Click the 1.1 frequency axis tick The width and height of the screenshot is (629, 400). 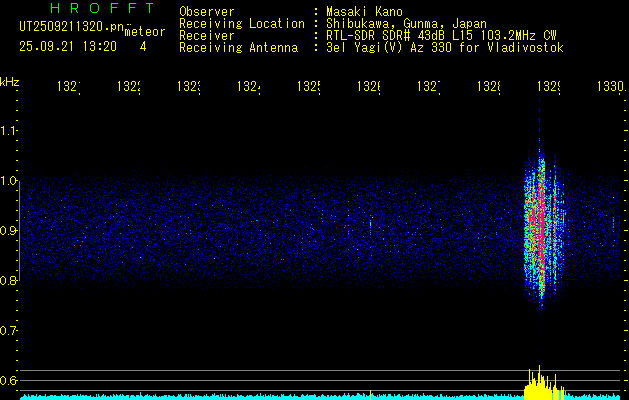click(9, 130)
